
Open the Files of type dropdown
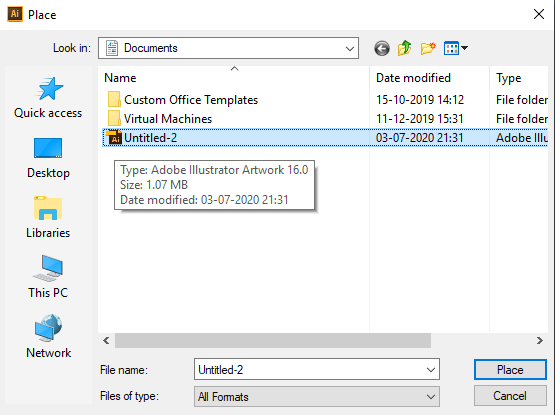point(317,397)
